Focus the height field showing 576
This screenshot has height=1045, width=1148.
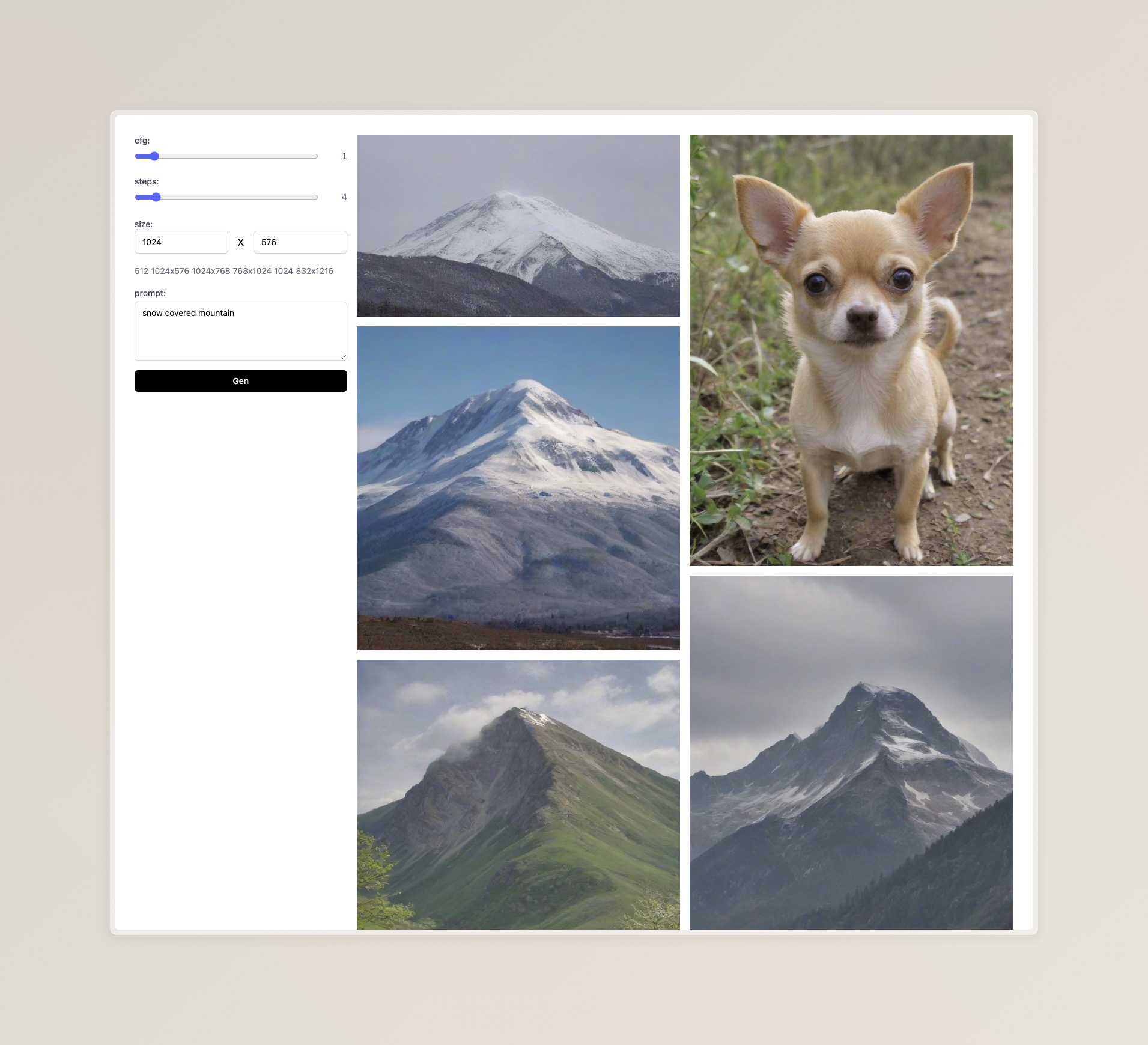300,242
